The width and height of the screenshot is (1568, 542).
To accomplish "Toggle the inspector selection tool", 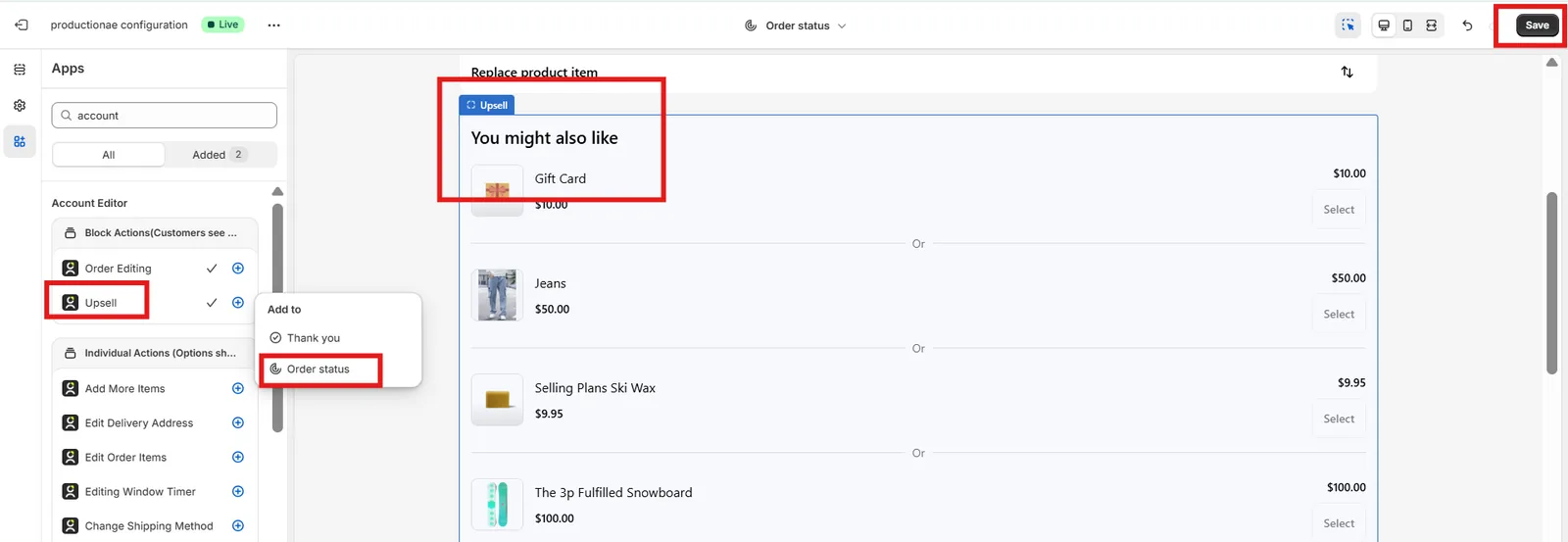I will (x=1348, y=25).
